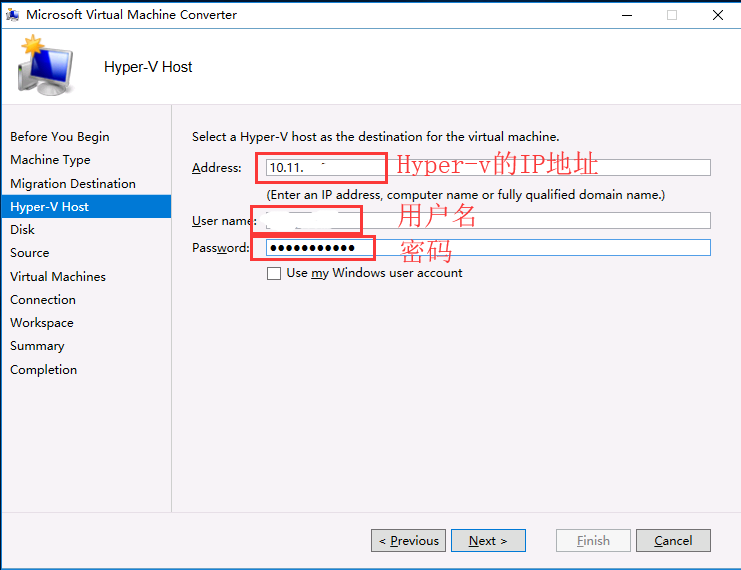
Task: Select the Workspace step
Action: (x=42, y=323)
